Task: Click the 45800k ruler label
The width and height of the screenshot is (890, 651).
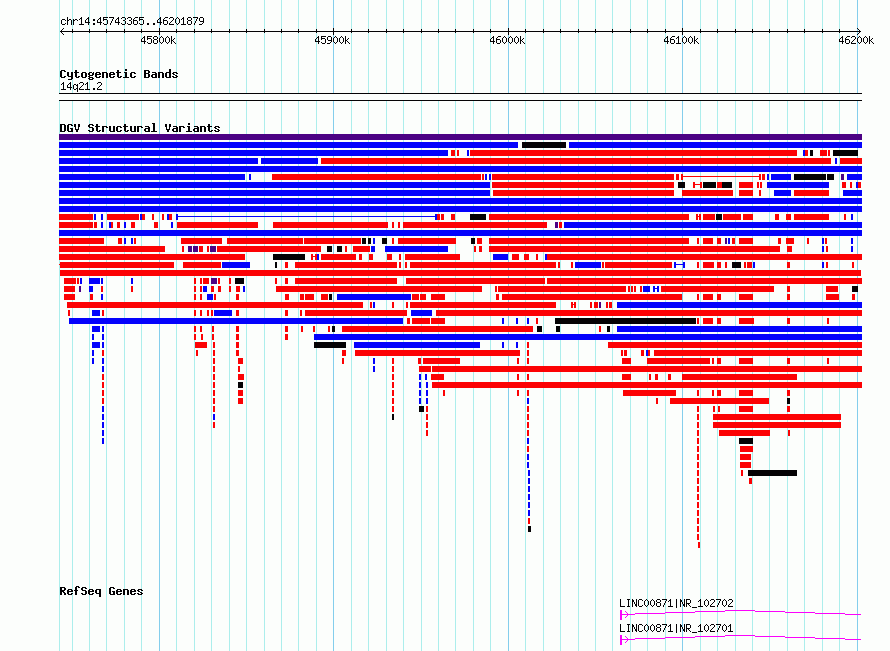Action: [x=158, y=40]
